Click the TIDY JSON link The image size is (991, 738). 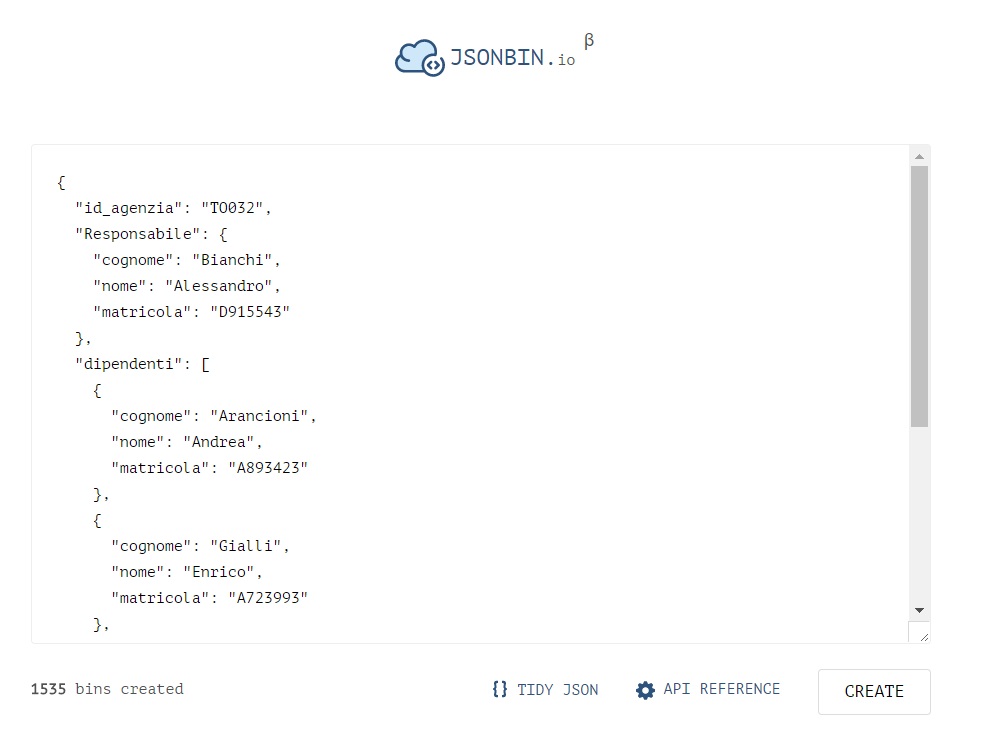pyautogui.click(x=557, y=689)
